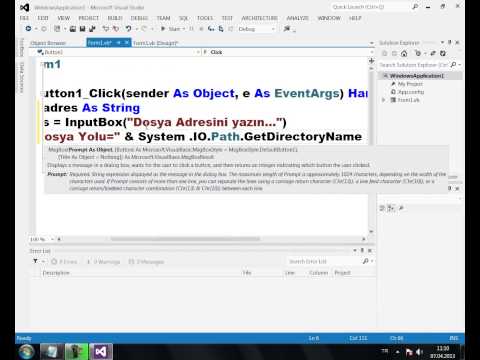This screenshot has height=360, width=480.
Task: Click the Redo toolbar icon
Action: (144, 29)
